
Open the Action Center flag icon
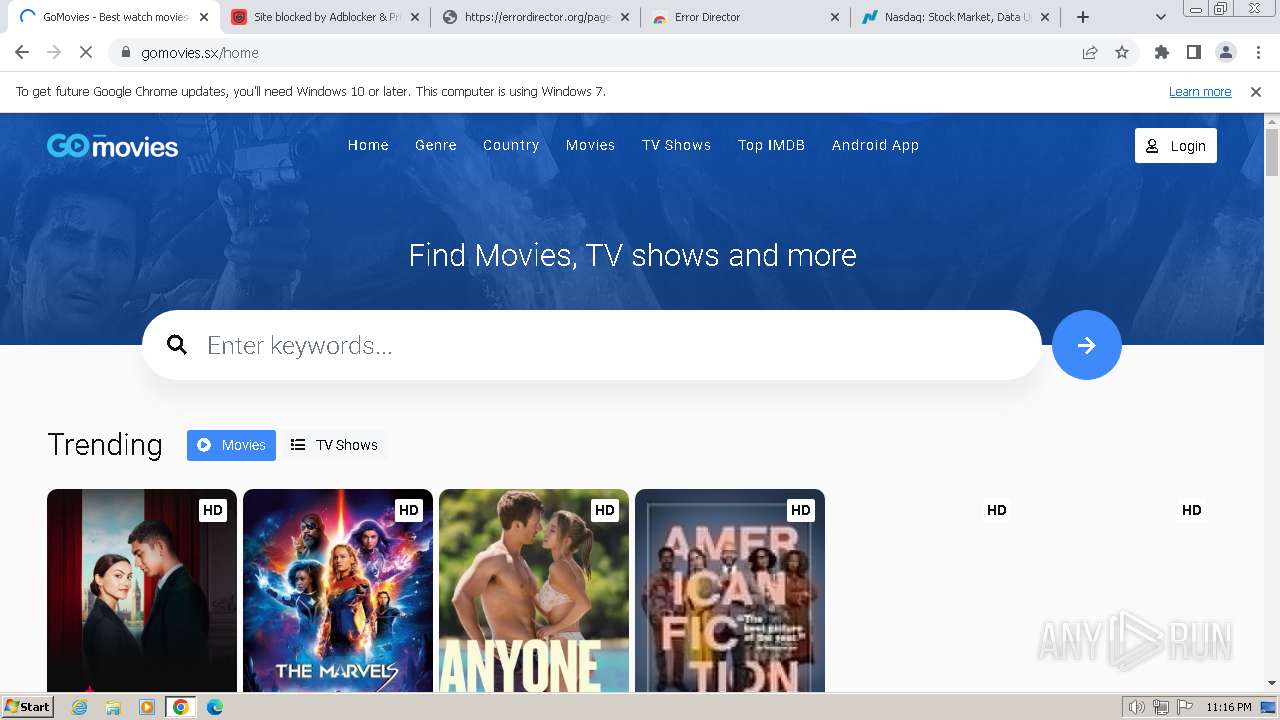tap(1183, 707)
